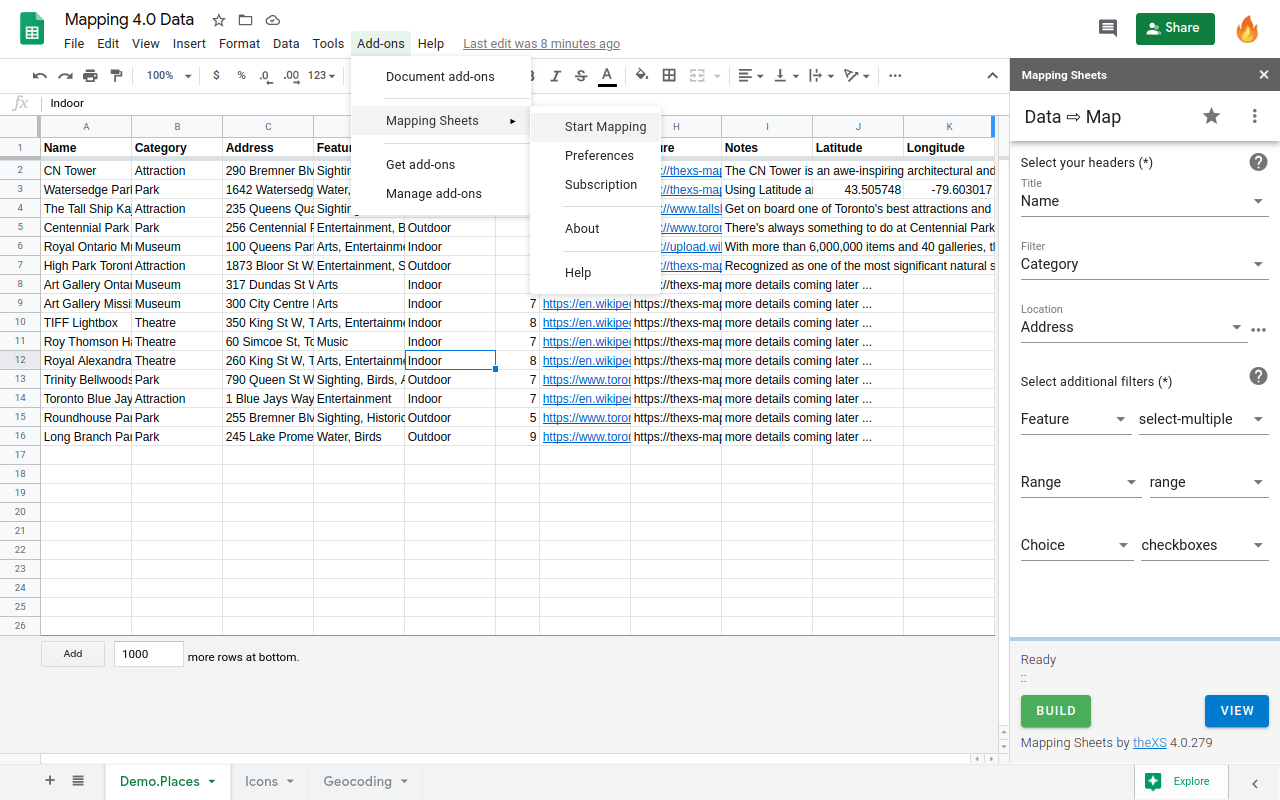
Task: Expand the Feature filter dropdown
Action: pyautogui.click(x=1076, y=419)
